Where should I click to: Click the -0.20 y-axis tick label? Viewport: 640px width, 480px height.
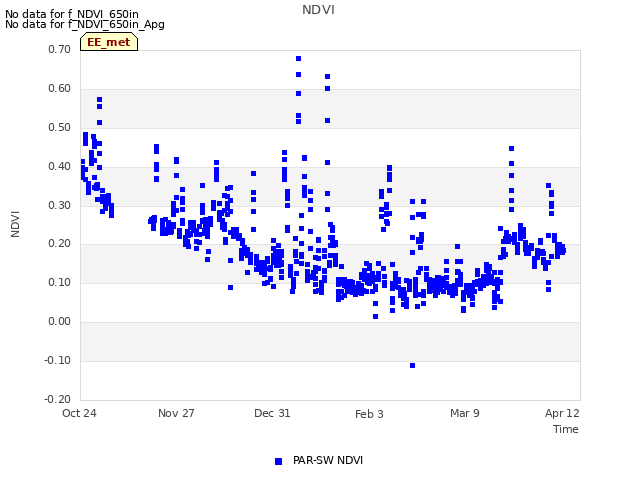(57, 399)
